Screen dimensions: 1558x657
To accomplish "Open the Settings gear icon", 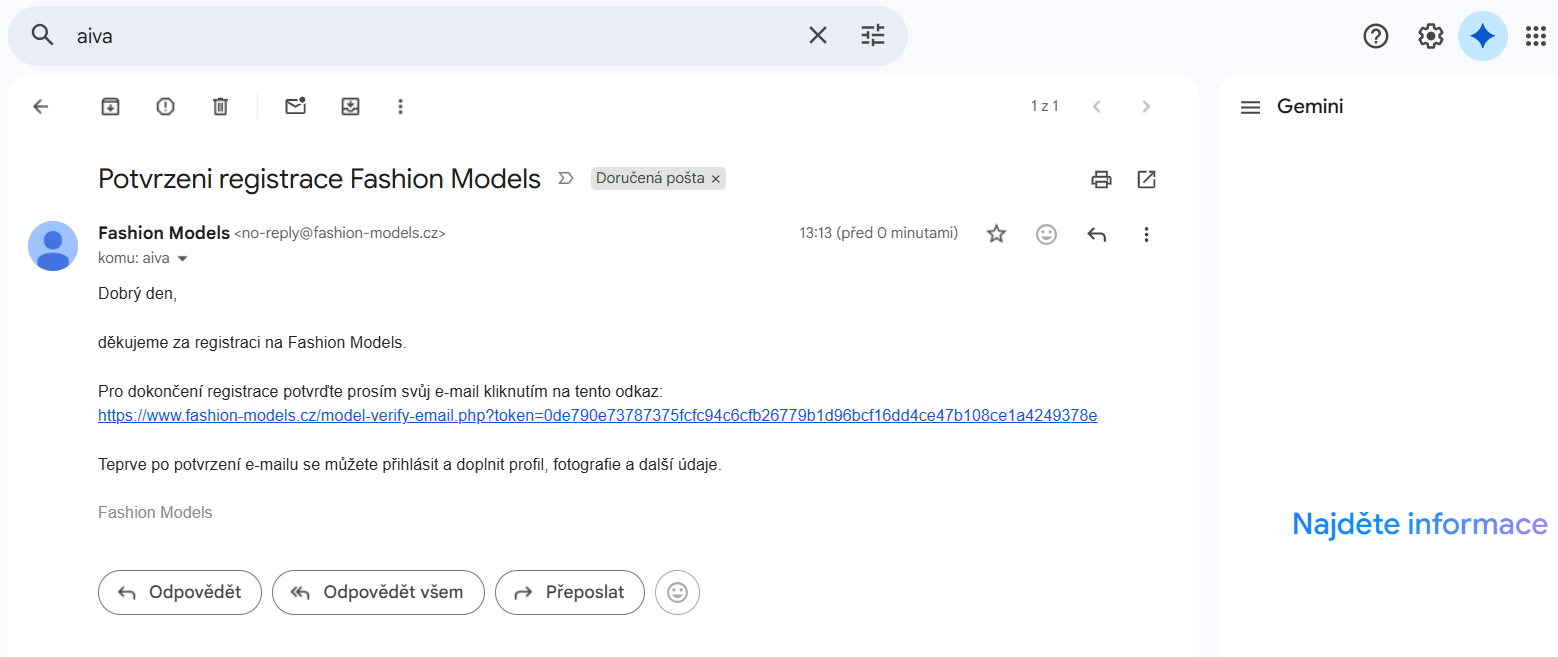I will coord(1431,36).
